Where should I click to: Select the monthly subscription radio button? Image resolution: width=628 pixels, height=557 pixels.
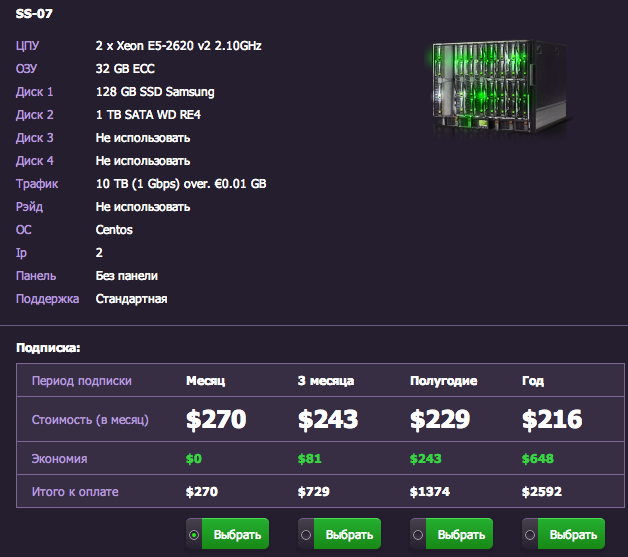(x=193, y=534)
